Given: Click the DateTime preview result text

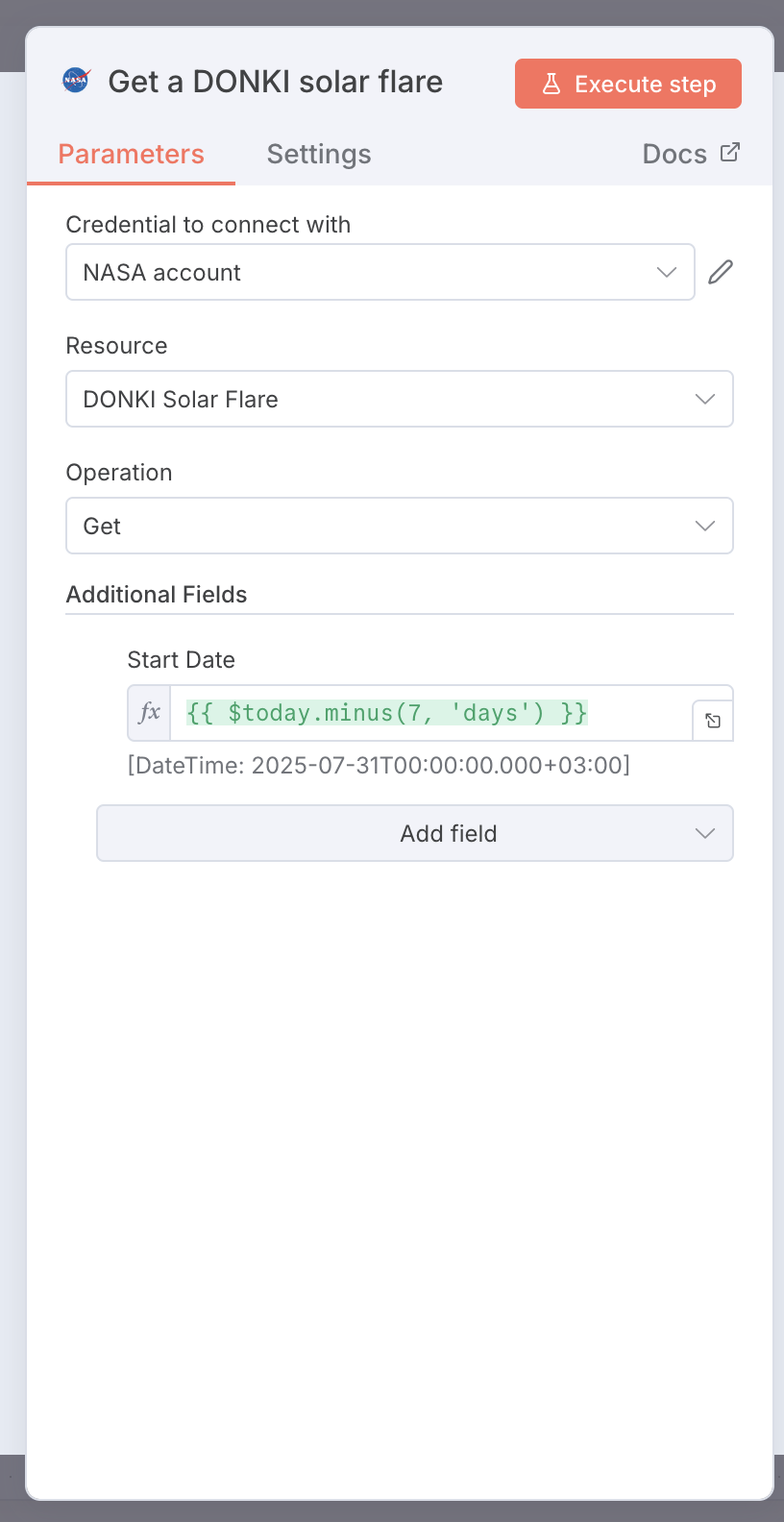Looking at the screenshot, I should pos(380,766).
